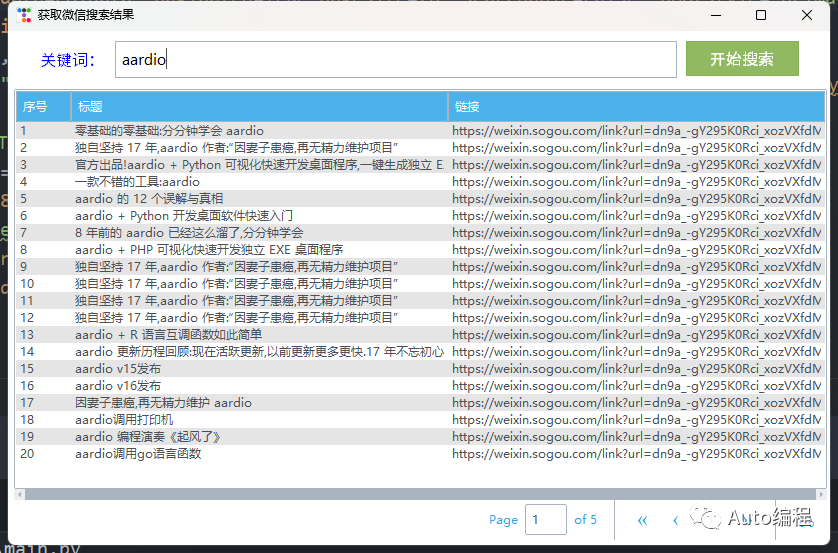Select the title cell in row 10
This screenshot has width=838, height=553.
click(x=236, y=284)
